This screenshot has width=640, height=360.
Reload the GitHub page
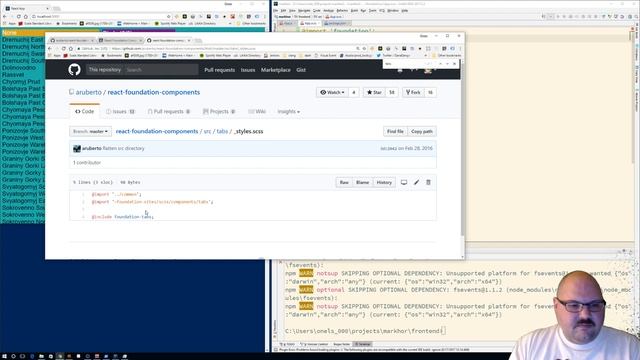click(64, 49)
